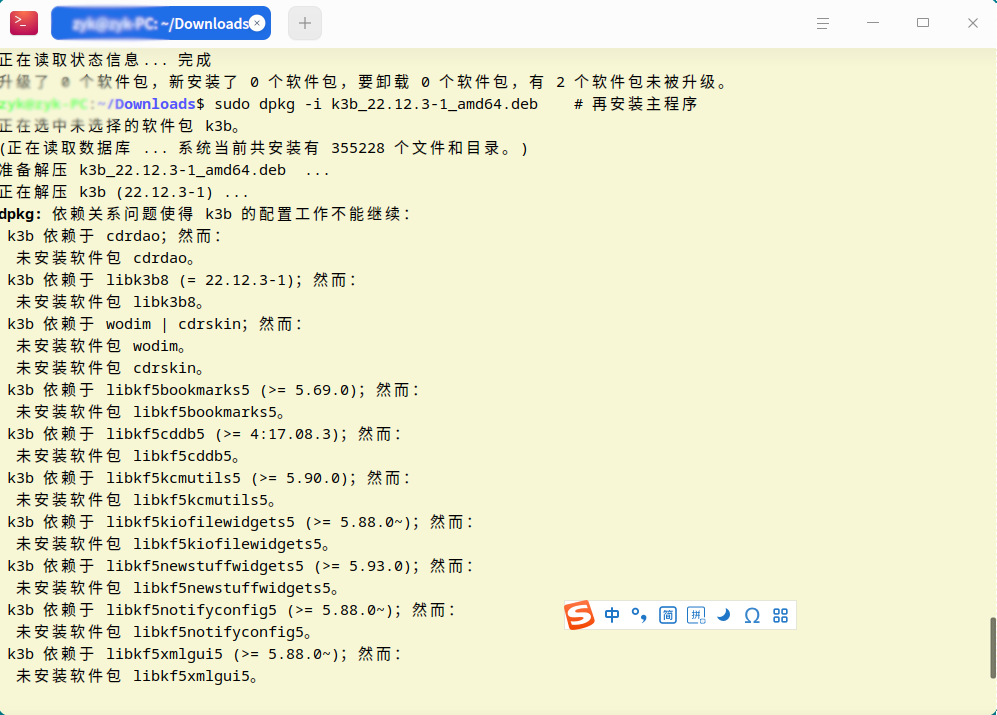The image size is (997, 715).
Task: Click the line '未安装软件包 cdrdao。'
Action: [x=105, y=258]
